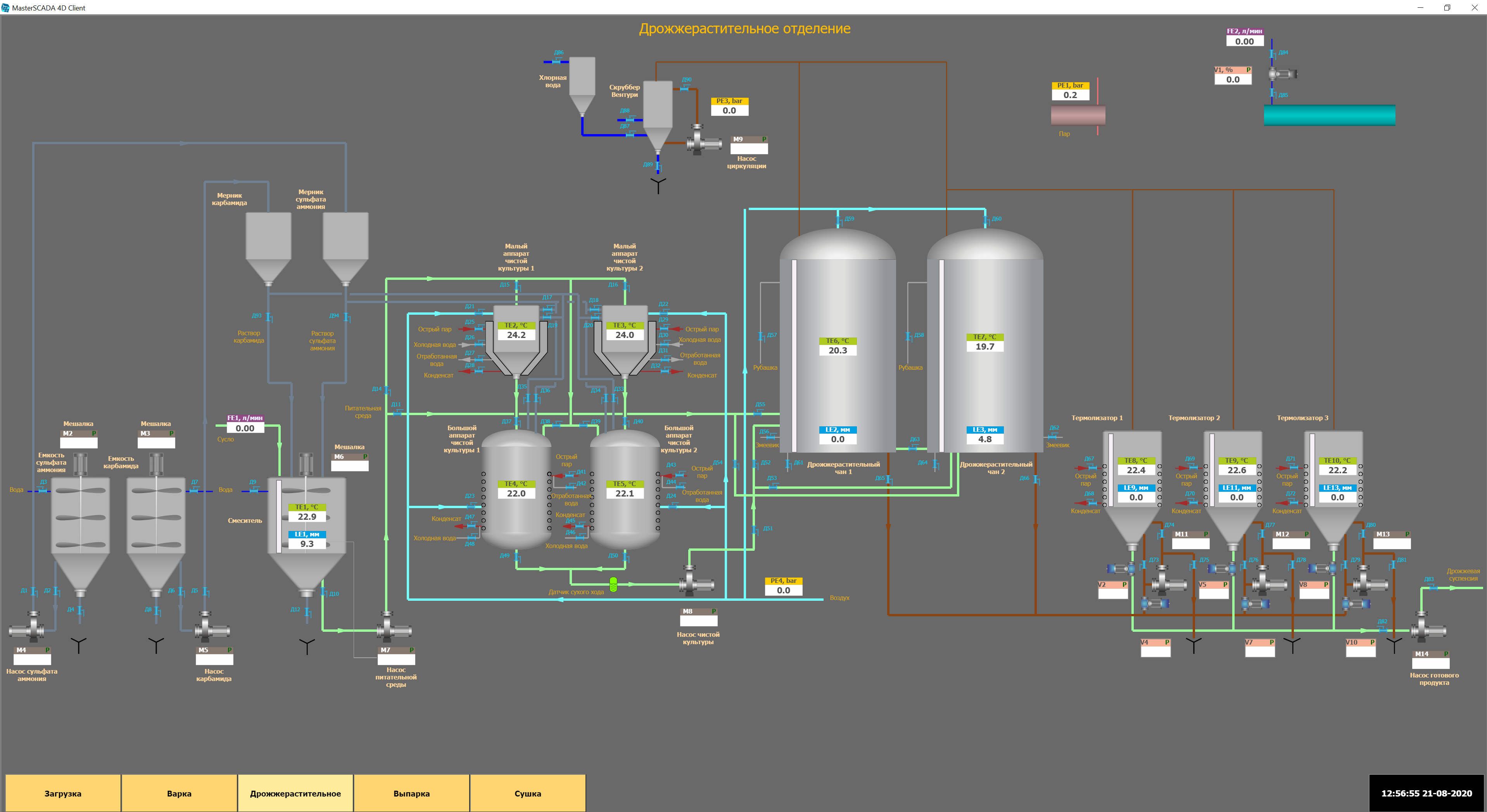Click the TE6 temperature reading 20.3

coord(838,350)
